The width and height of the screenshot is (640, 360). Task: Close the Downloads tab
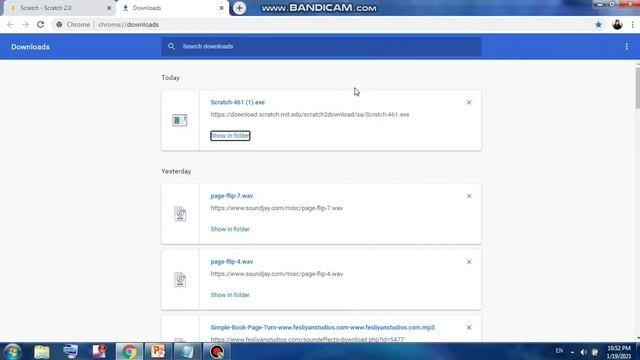click(x=222, y=8)
